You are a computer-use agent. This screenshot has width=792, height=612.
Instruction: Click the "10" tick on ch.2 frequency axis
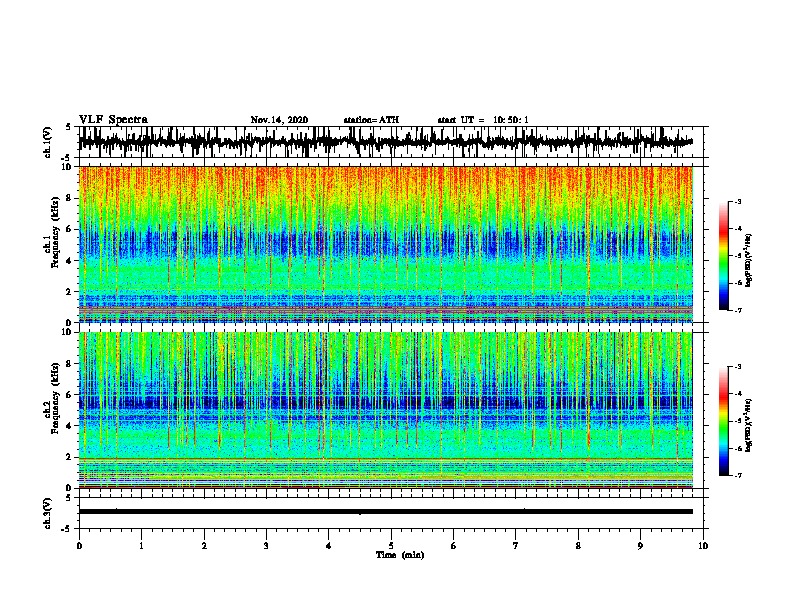pyautogui.click(x=68, y=332)
